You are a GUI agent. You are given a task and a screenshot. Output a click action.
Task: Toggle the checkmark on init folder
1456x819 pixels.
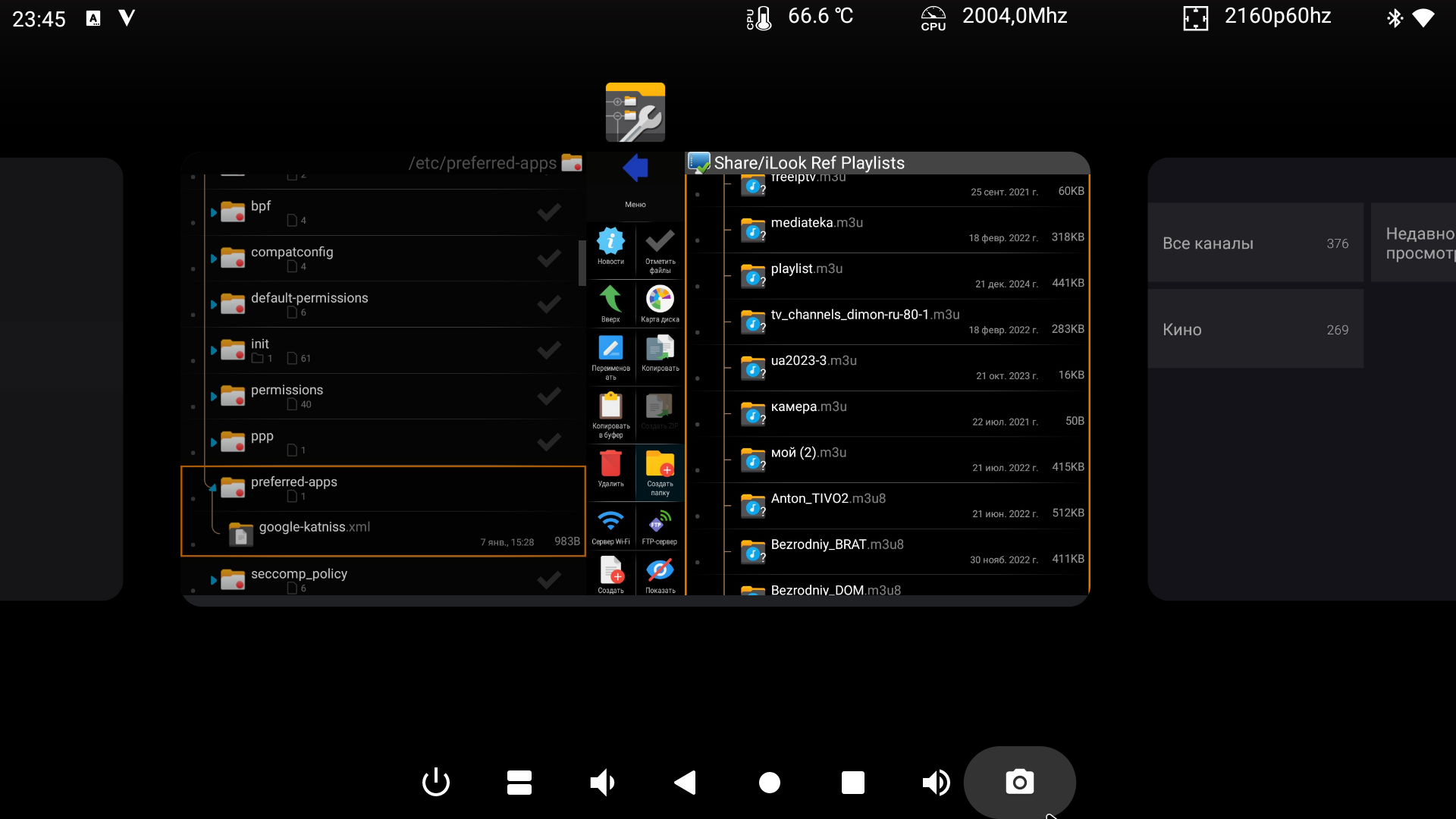(549, 350)
